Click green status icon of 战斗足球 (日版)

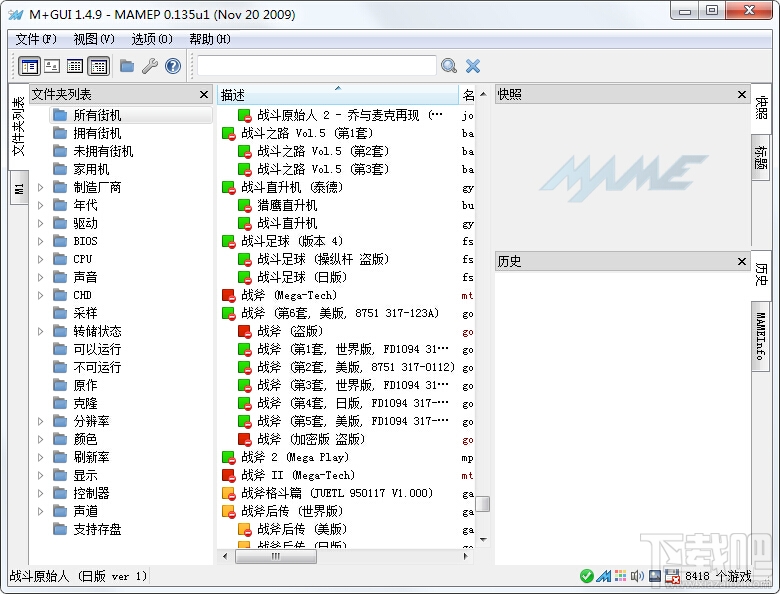click(244, 277)
